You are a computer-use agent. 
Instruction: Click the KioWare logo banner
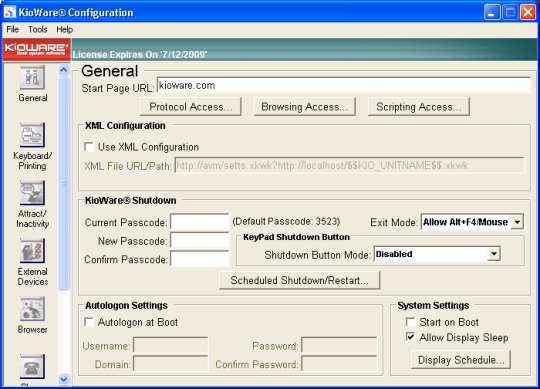tap(36, 50)
